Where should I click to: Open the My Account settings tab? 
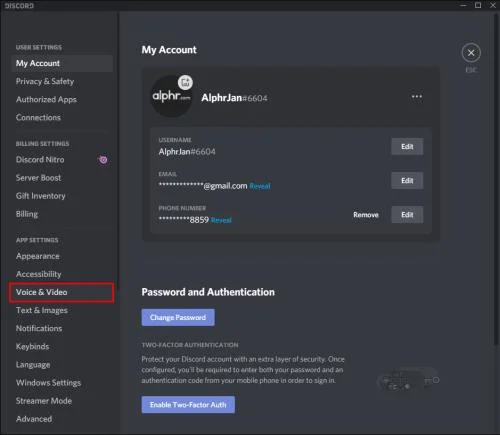(62, 63)
